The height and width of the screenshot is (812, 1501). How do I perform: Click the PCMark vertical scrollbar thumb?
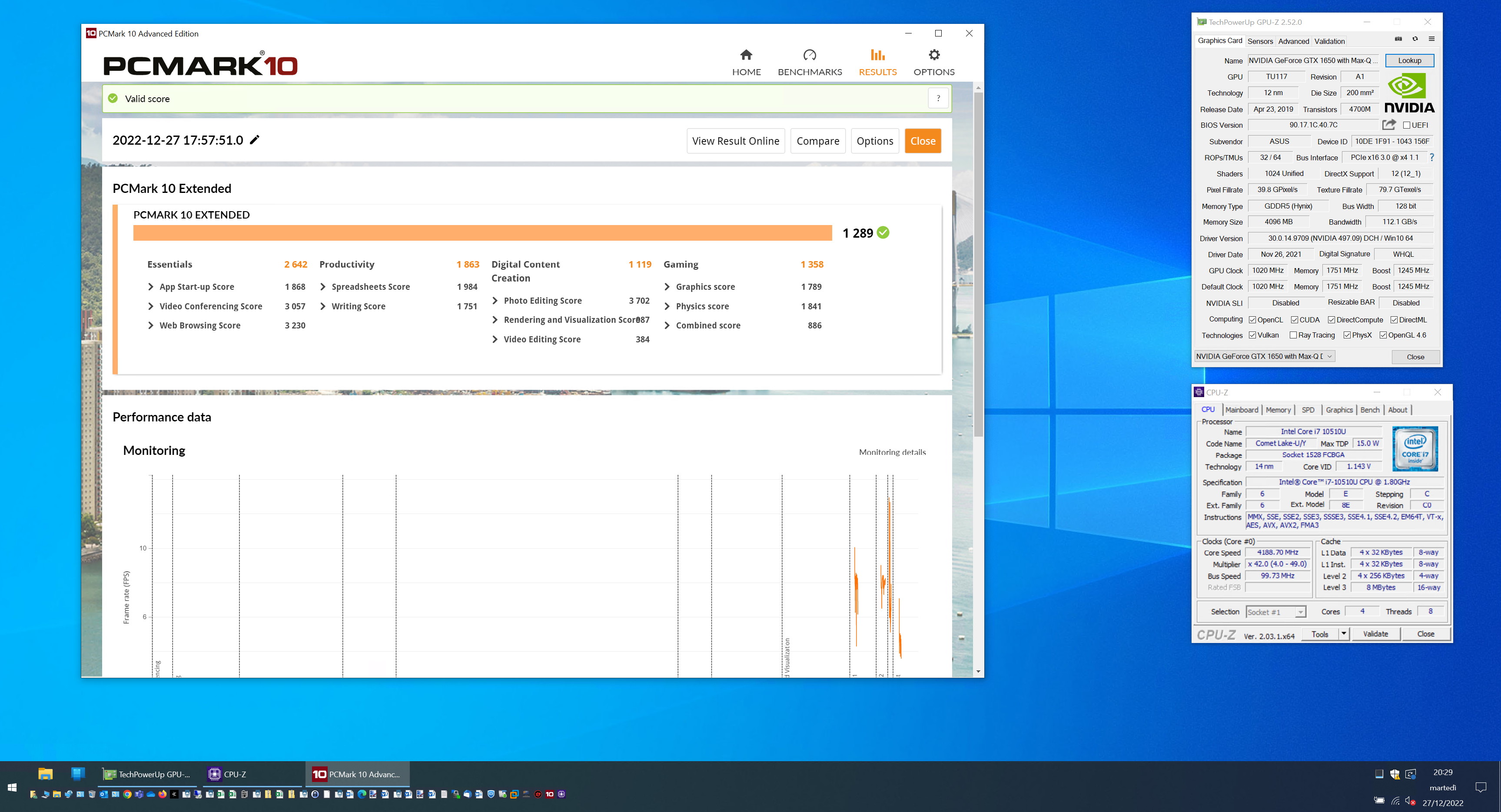pos(978,264)
